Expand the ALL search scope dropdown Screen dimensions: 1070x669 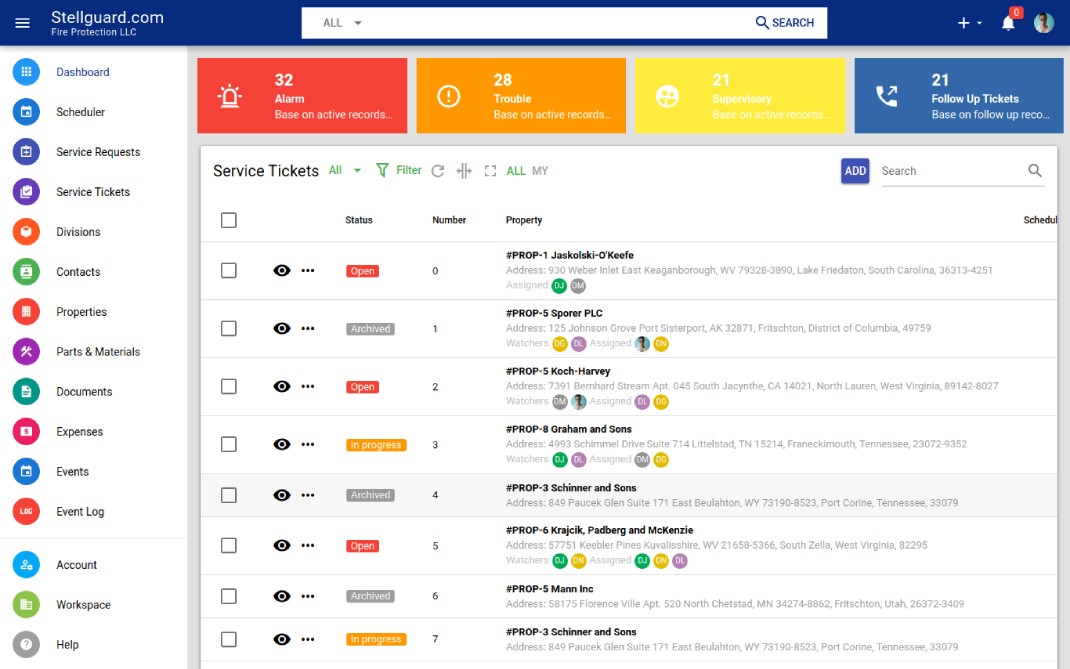pyautogui.click(x=342, y=23)
